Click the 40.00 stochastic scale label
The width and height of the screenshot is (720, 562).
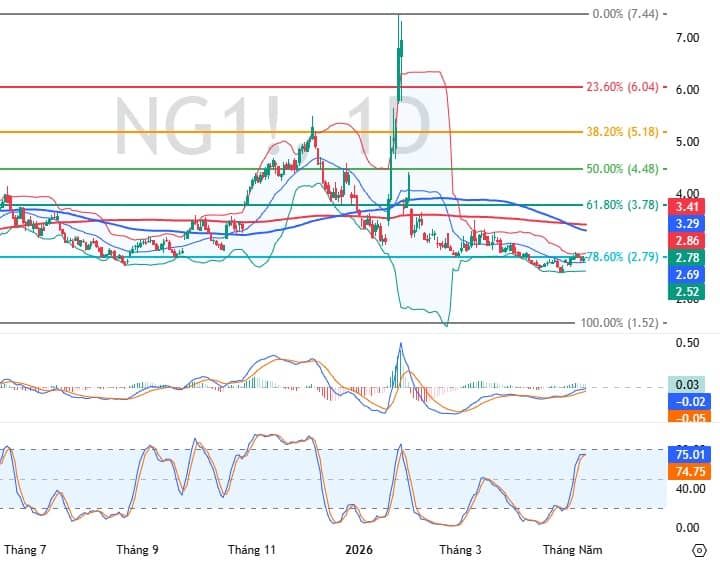690,489
